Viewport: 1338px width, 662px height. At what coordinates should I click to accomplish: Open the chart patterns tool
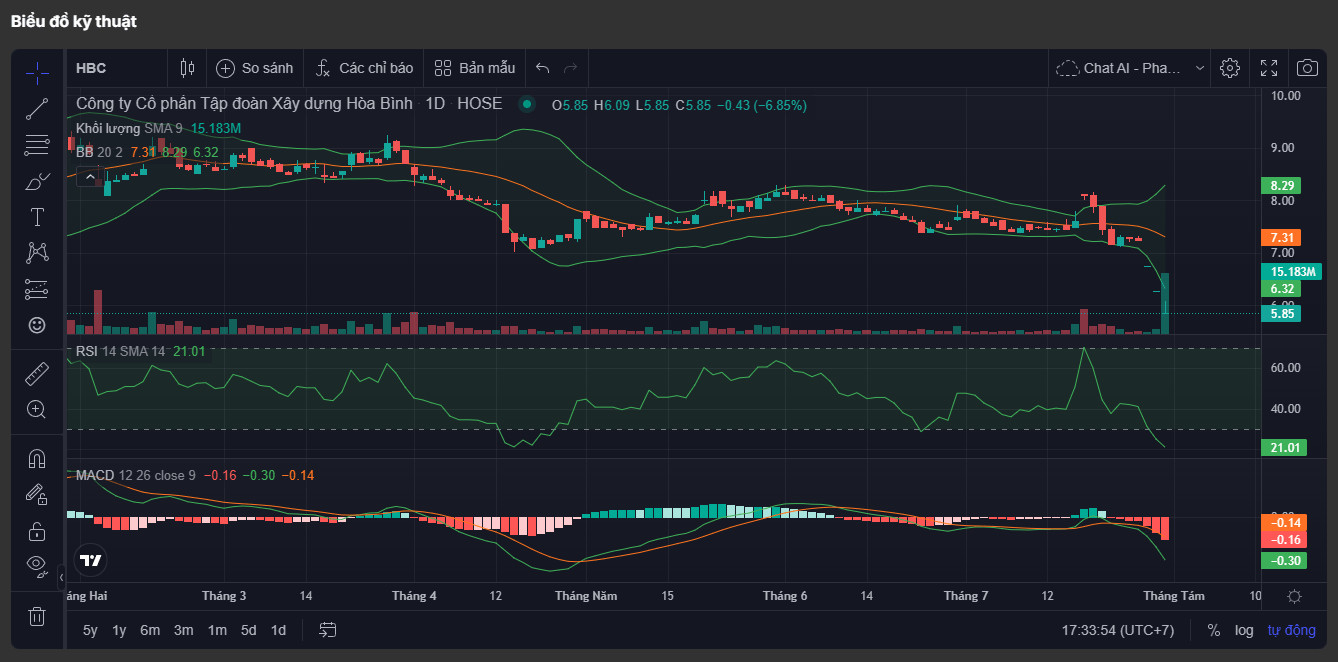37,253
